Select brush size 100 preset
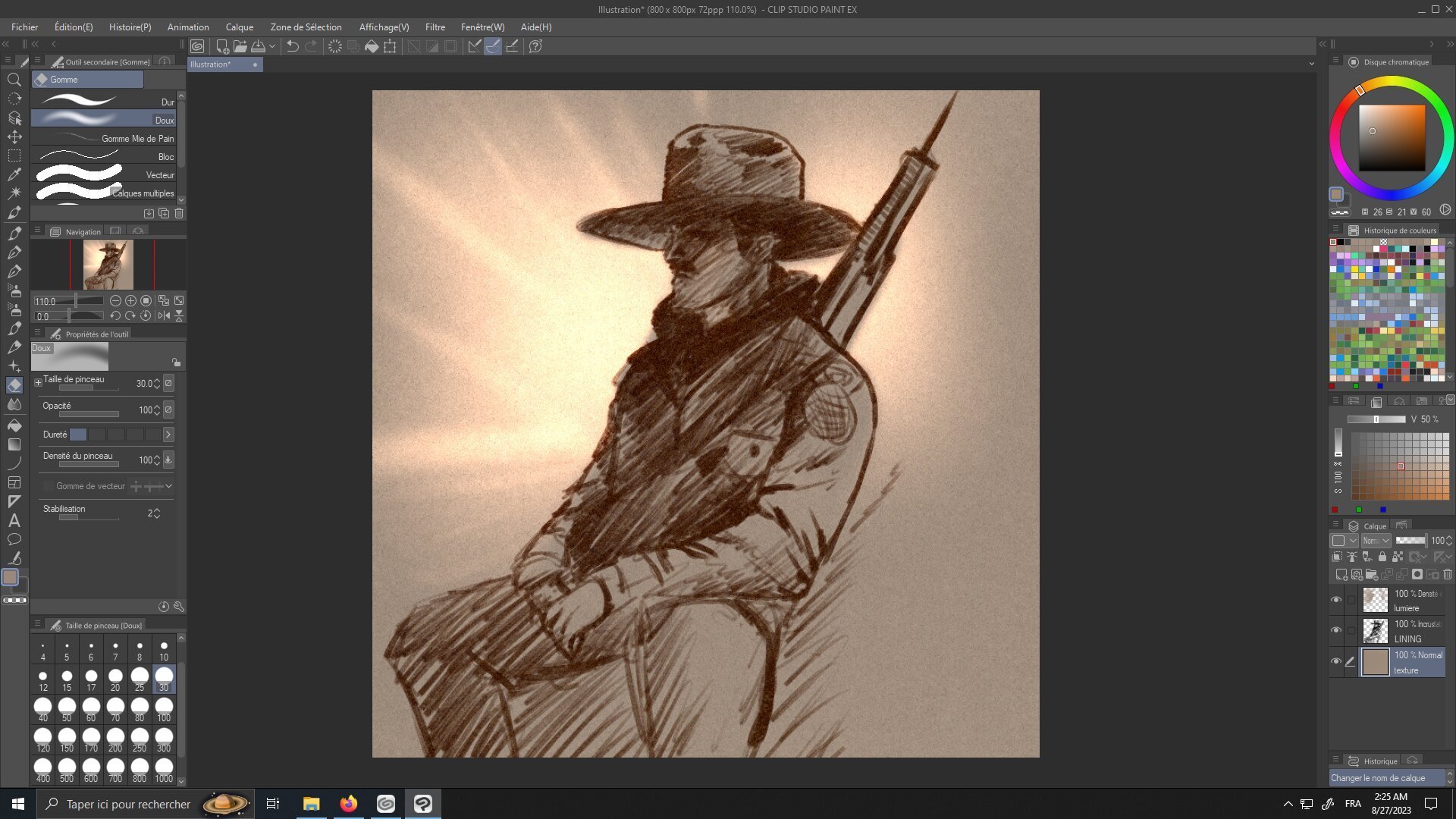This screenshot has width=1456, height=819. pos(164,710)
